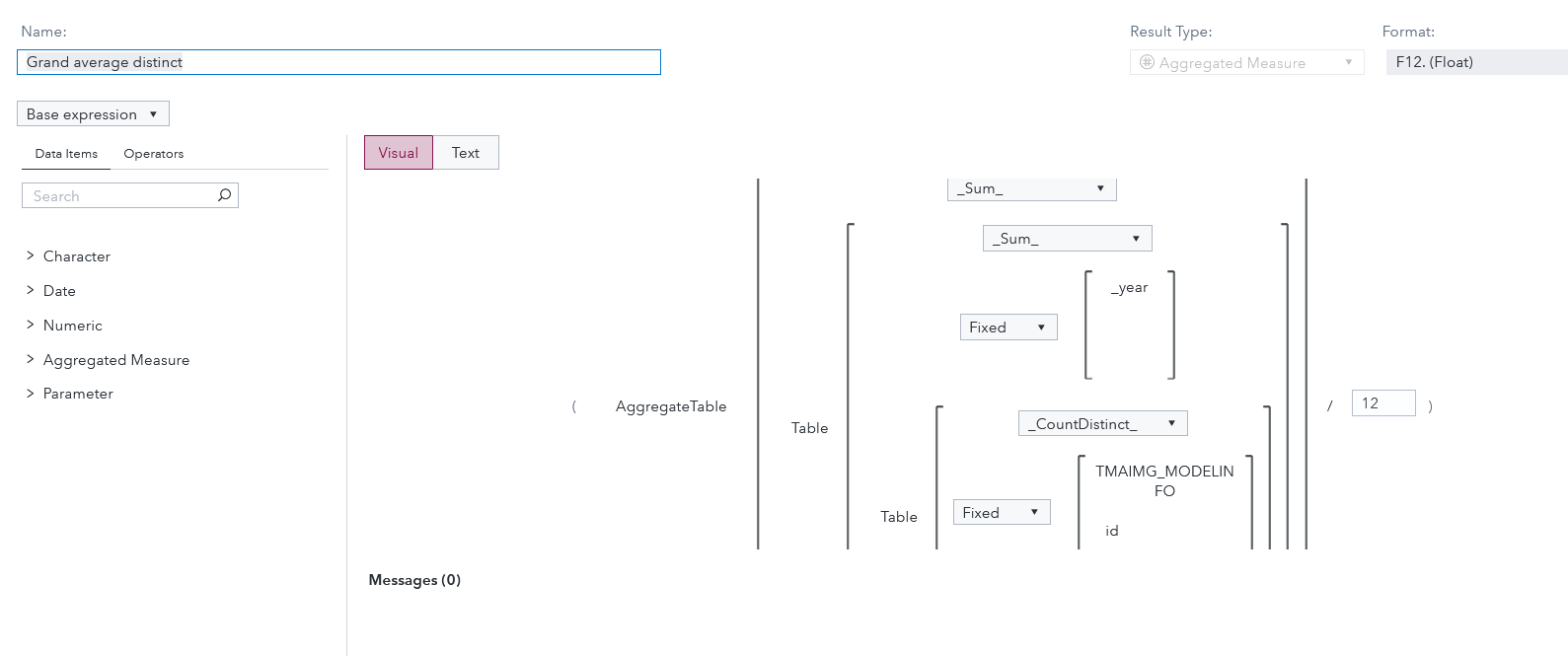
Task: Expand the Character data items group
Action: 31,255
